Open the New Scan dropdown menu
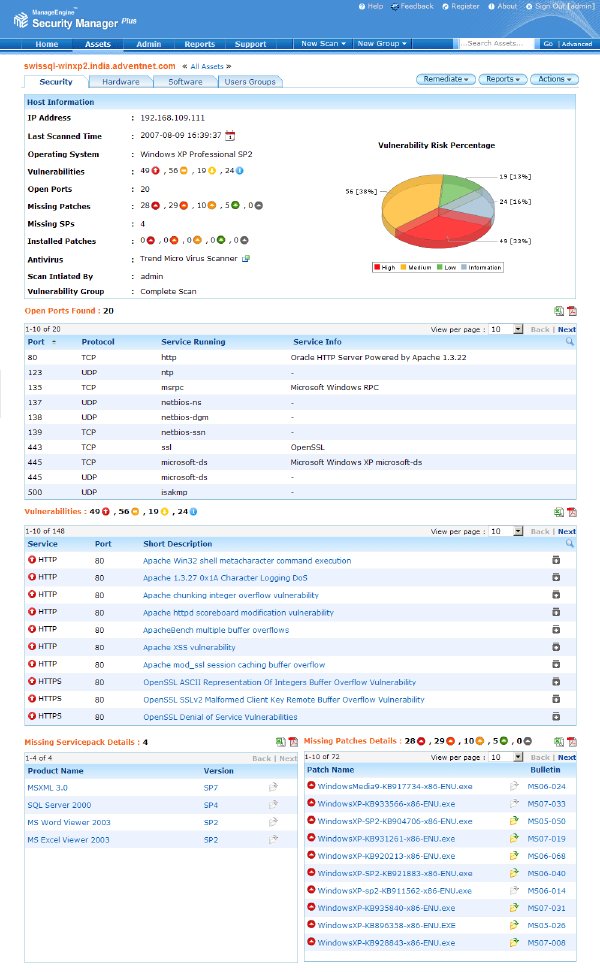The width and height of the screenshot is (600, 972). pyautogui.click(x=323, y=43)
